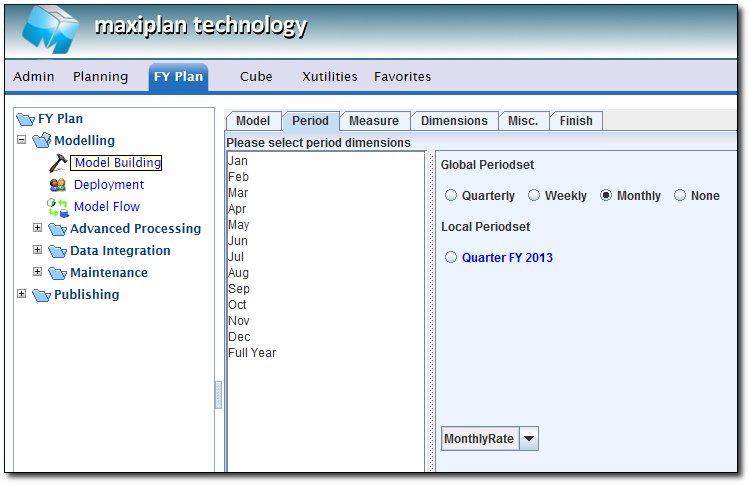
Task: Open the Cube menu
Action: click(x=255, y=76)
